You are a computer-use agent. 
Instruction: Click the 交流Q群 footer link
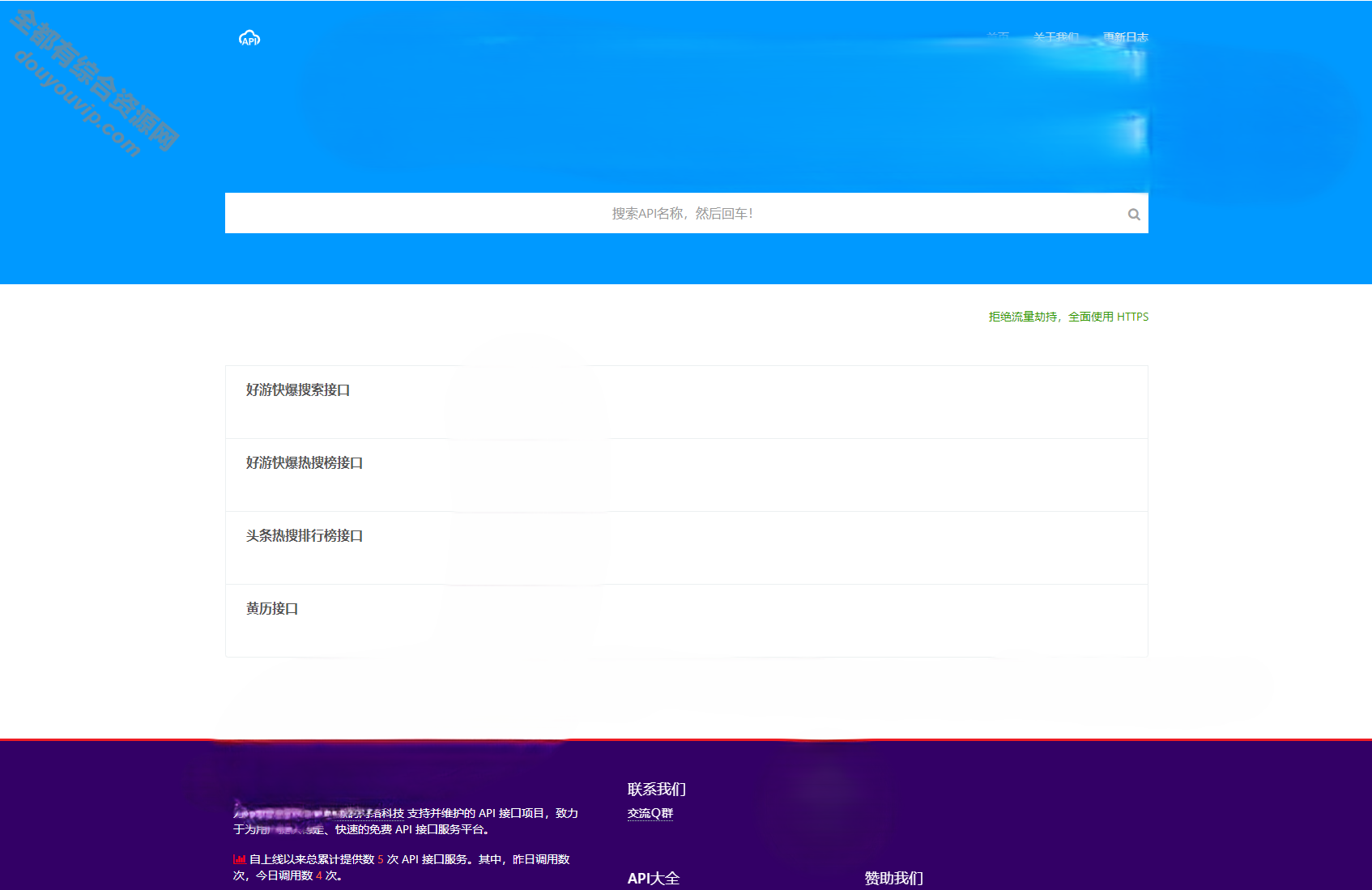pos(650,813)
